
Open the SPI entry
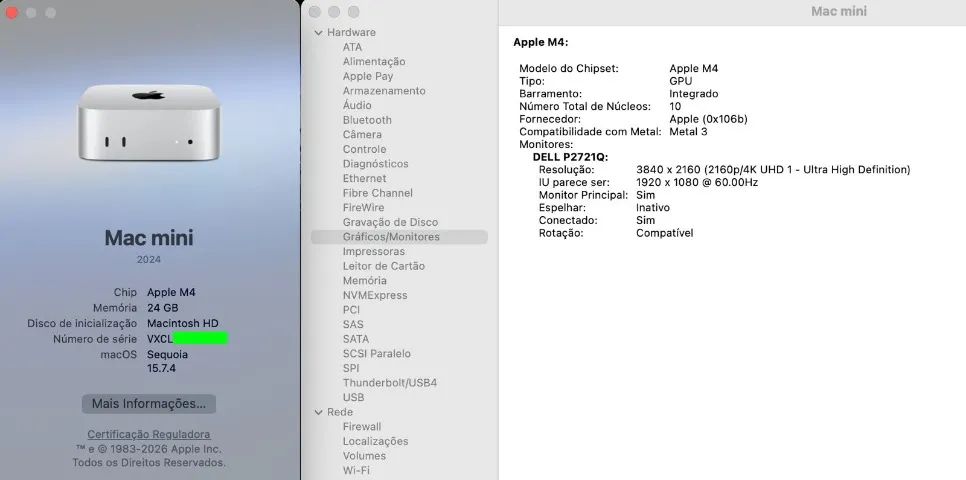(351, 368)
